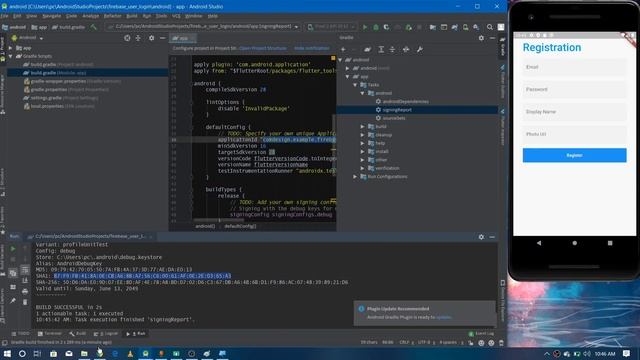Run the app with the green play button
The width and height of the screenshot is (640, 360).
pyautogui.click(x=365, y=27)
